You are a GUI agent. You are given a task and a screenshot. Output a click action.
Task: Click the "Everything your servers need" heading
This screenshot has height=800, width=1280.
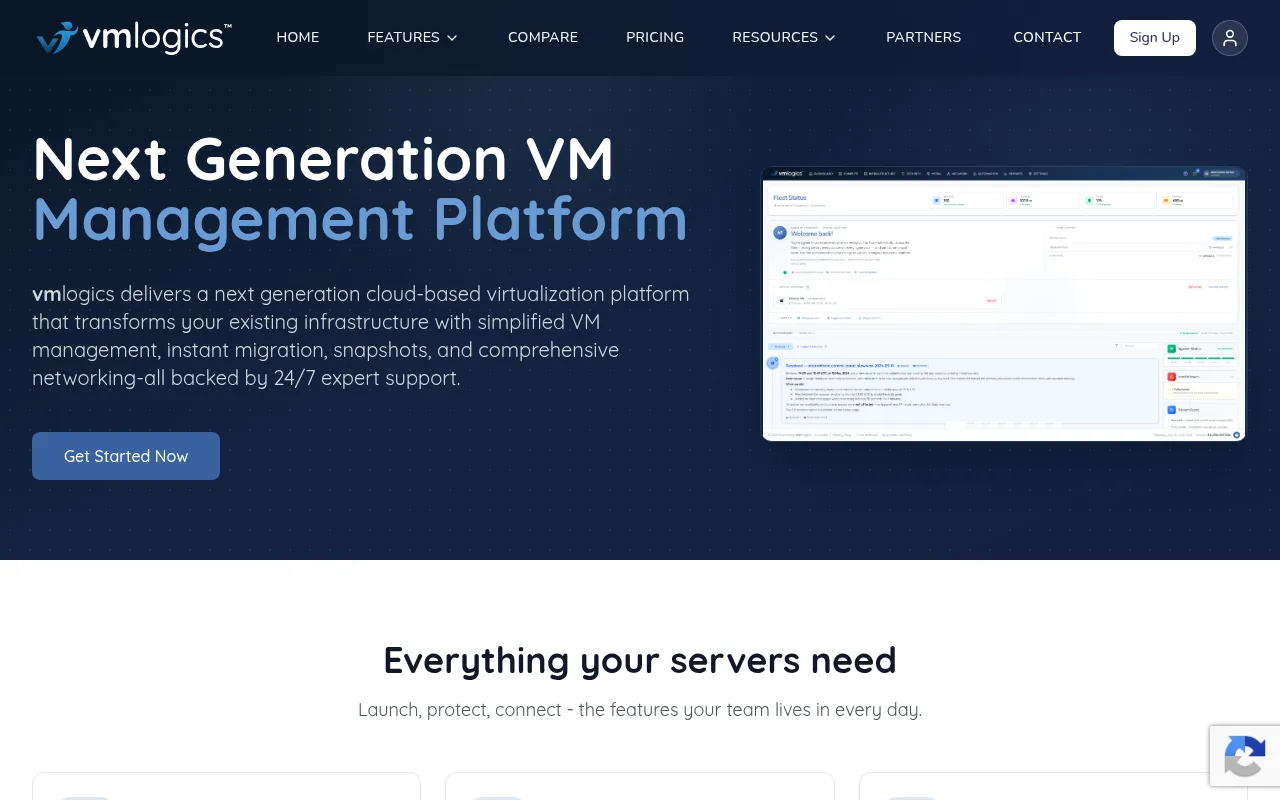640,660
